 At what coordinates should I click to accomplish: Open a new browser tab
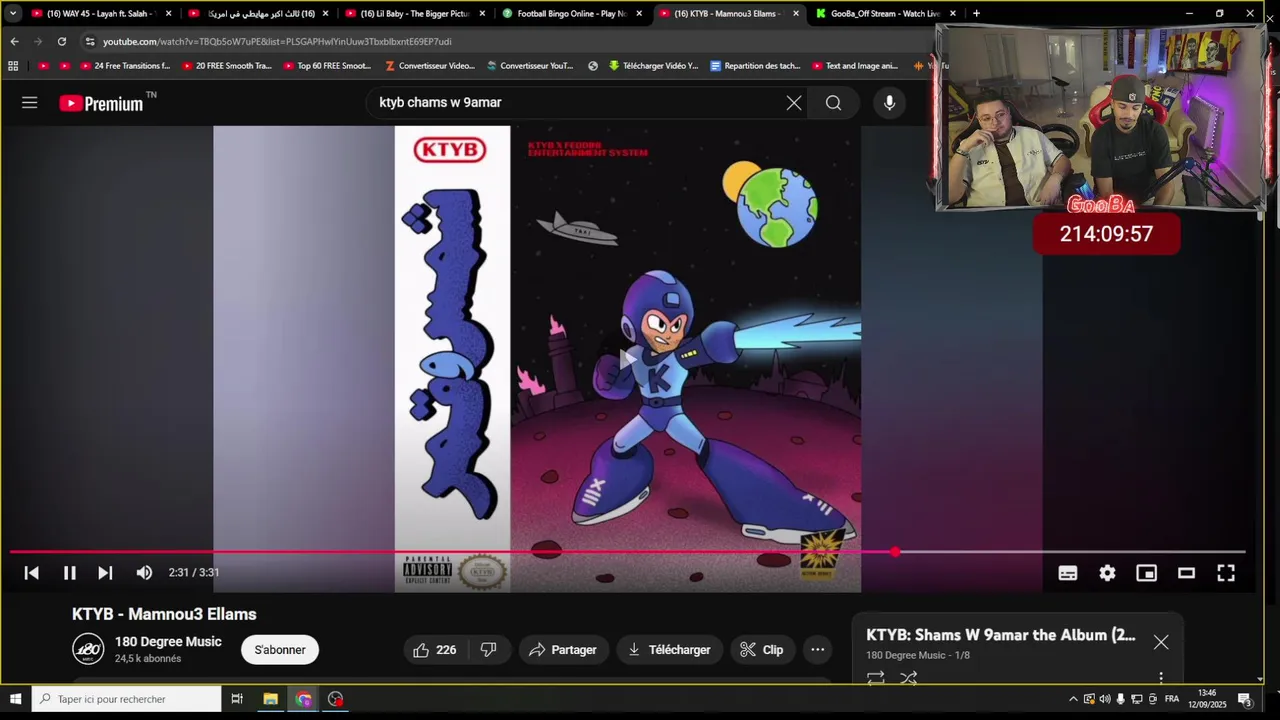click(x=976, y=14)
